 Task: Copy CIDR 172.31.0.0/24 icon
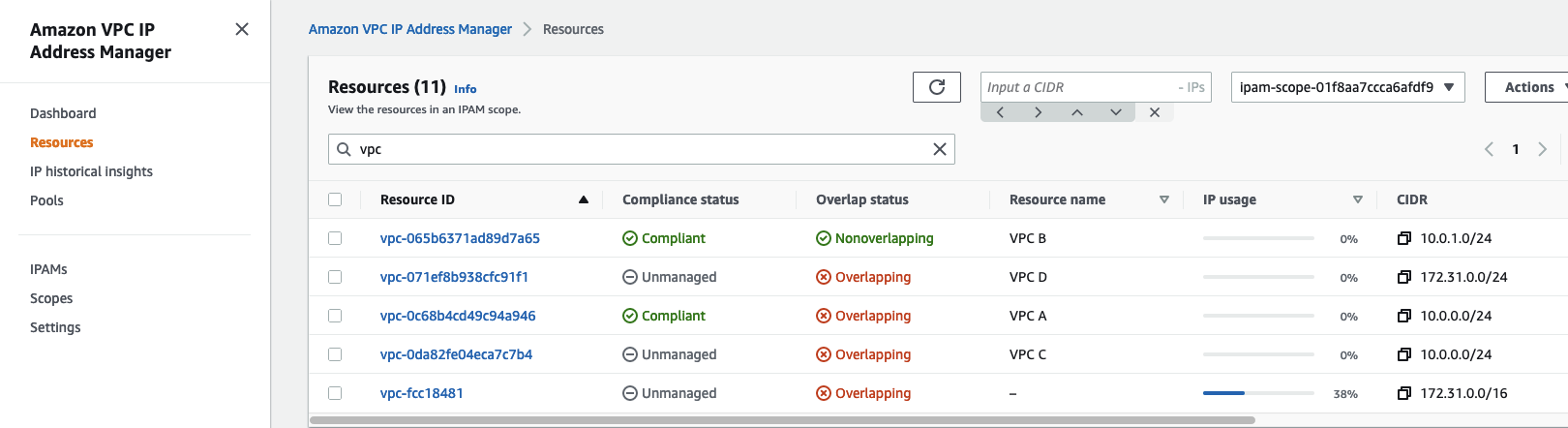(1404, 277)
